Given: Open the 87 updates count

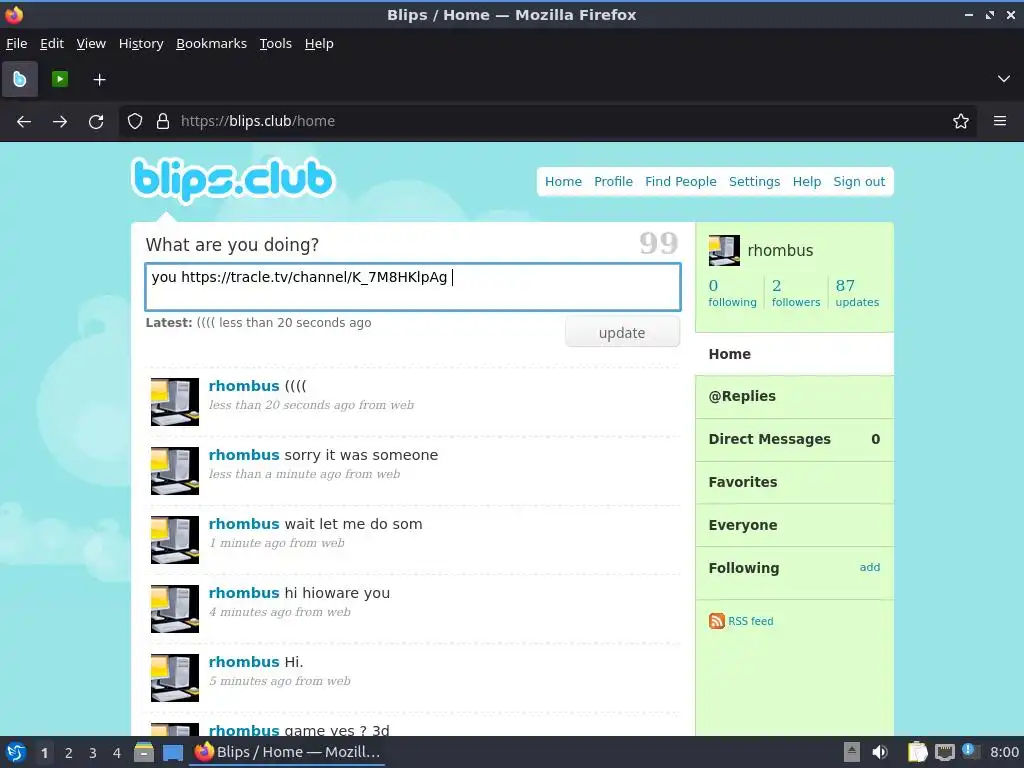Looking at the screenshot, I should pos(857,293).
